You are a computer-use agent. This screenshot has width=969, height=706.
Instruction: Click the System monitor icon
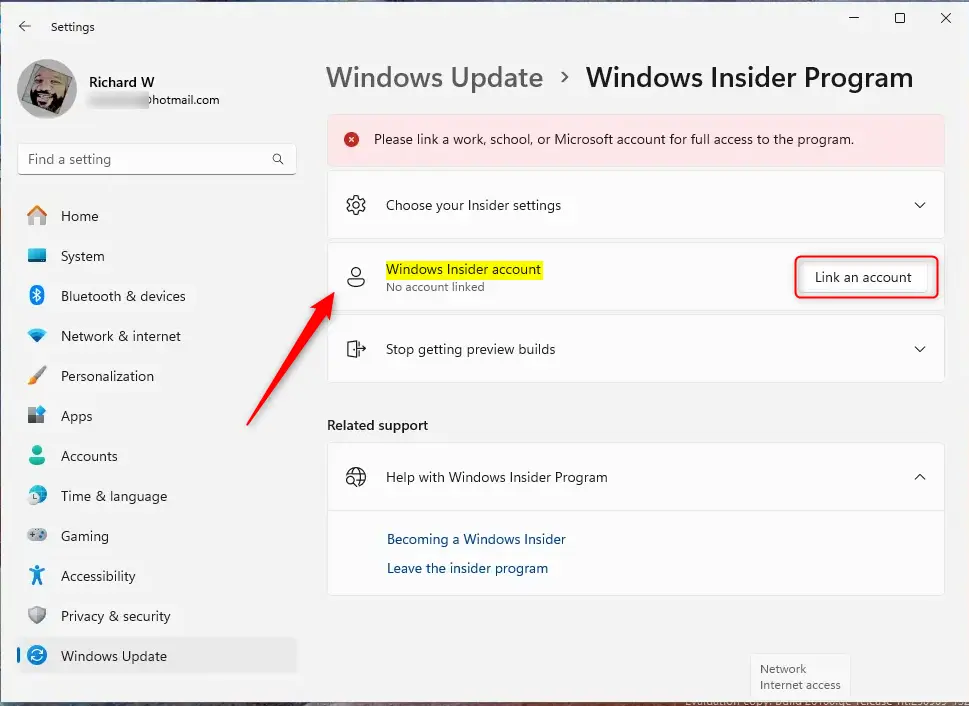[37, 255]
